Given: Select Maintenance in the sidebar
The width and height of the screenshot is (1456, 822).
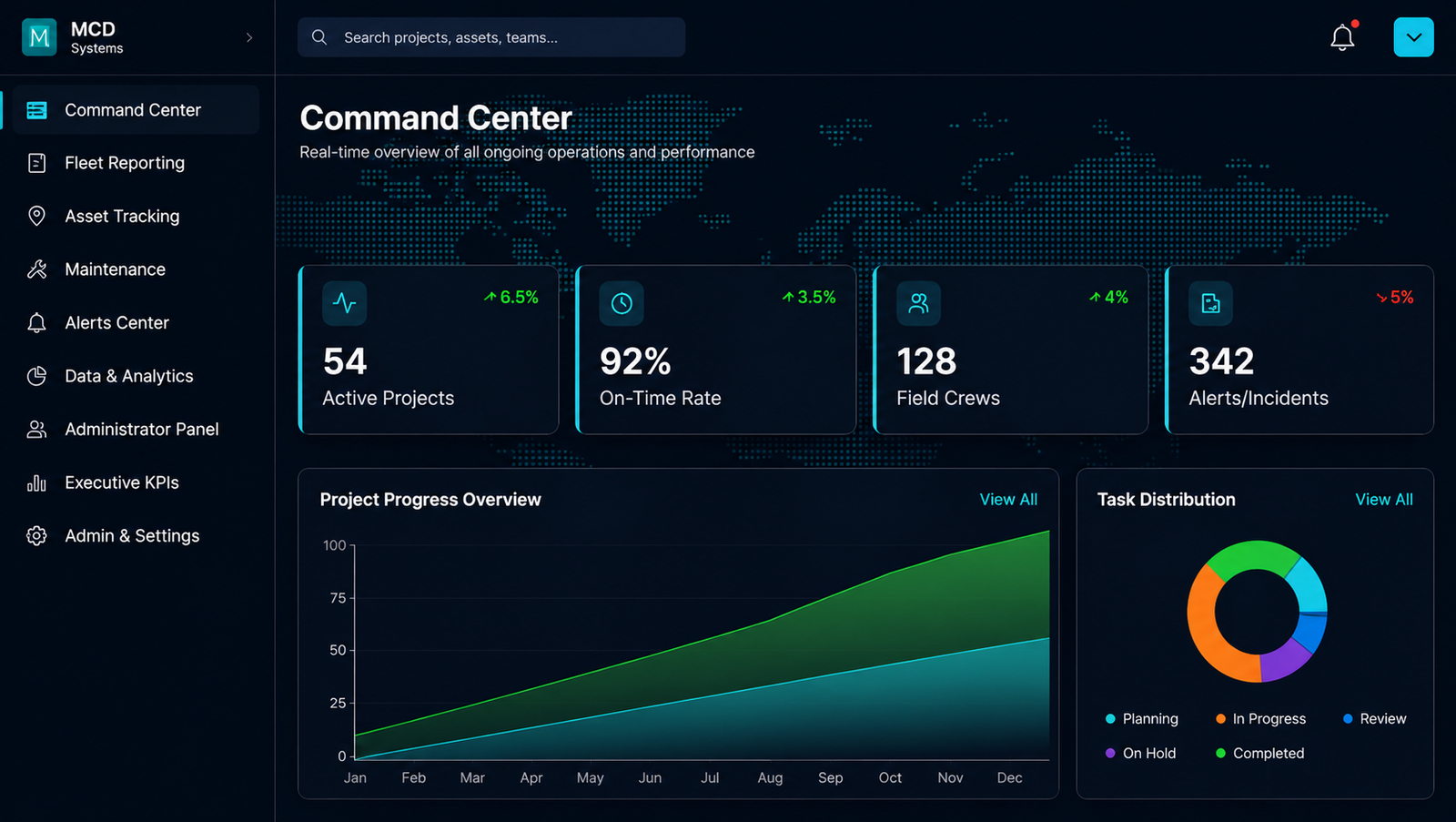Looking at the screenshot, I should click(136, 269).
